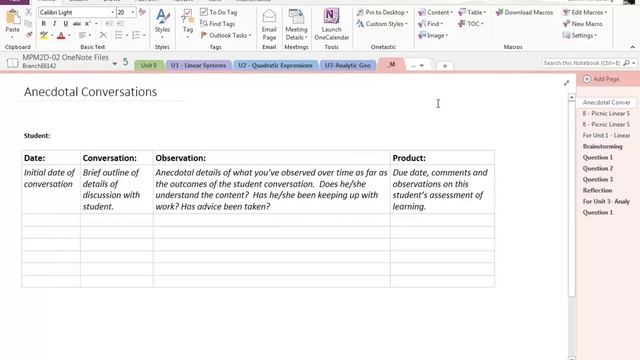640x360 pixels.
Task: Apply yellow text highlight color
Action: 44,36
